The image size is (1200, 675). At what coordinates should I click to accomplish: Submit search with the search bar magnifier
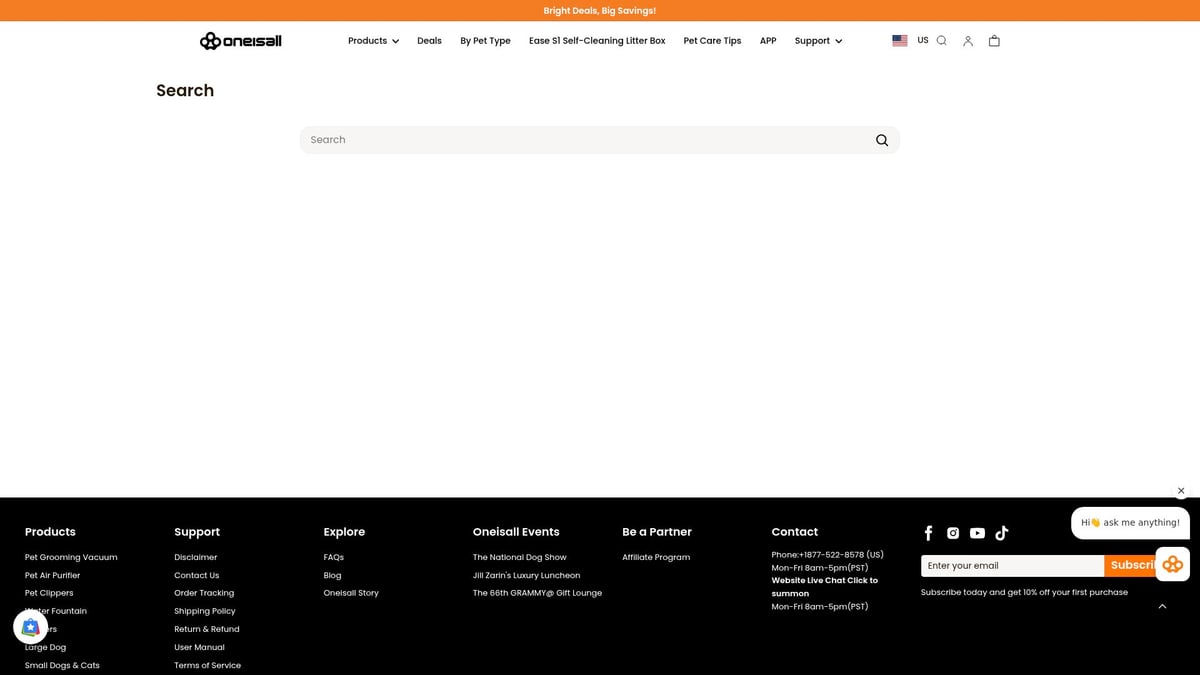[881, 140]
